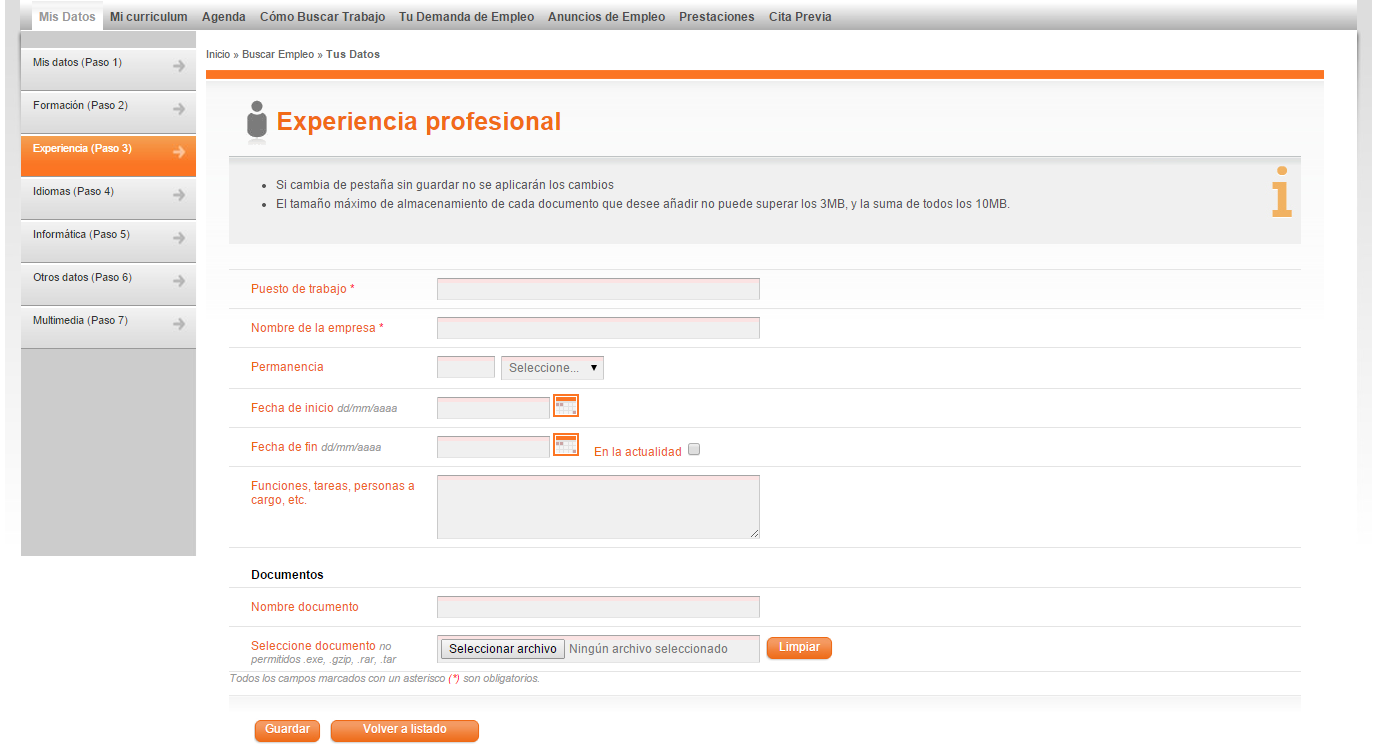Image resolution: width=1381 pixels, height=753 pixels.
Task: Go to the Cita Previa section
Action: (x=800, y=17)
